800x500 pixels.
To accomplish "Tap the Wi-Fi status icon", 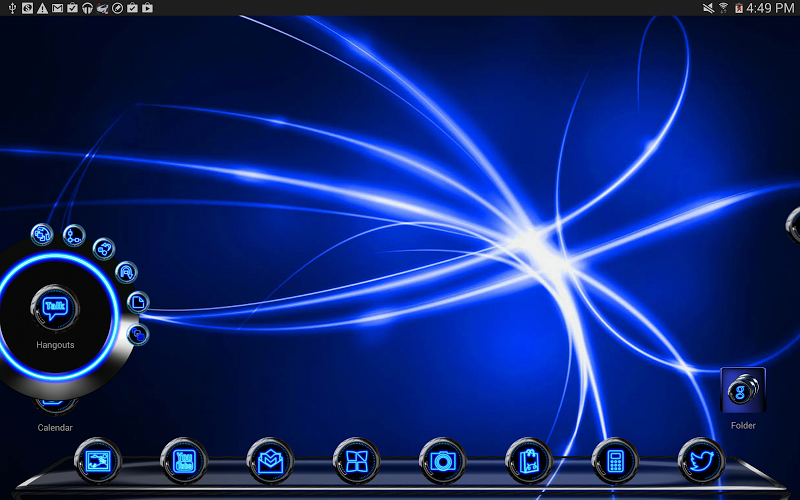I will tap(723, 8).
